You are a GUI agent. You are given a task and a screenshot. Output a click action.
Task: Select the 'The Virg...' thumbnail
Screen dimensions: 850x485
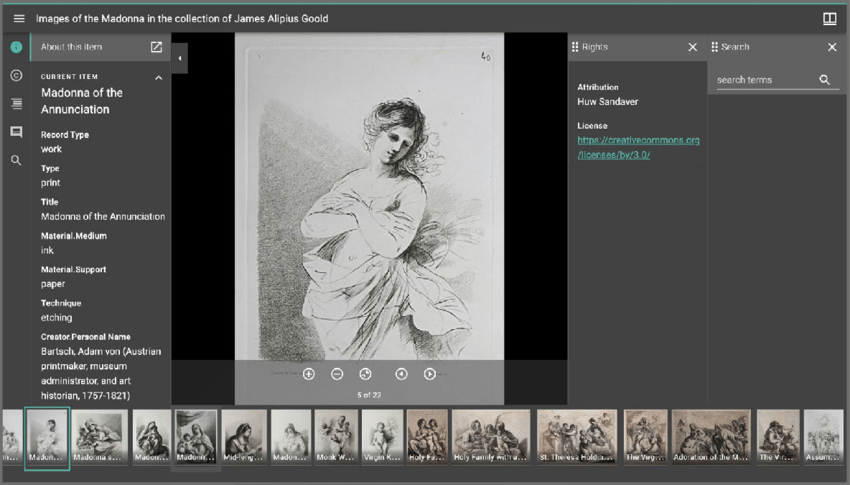[x=646, y=437]
